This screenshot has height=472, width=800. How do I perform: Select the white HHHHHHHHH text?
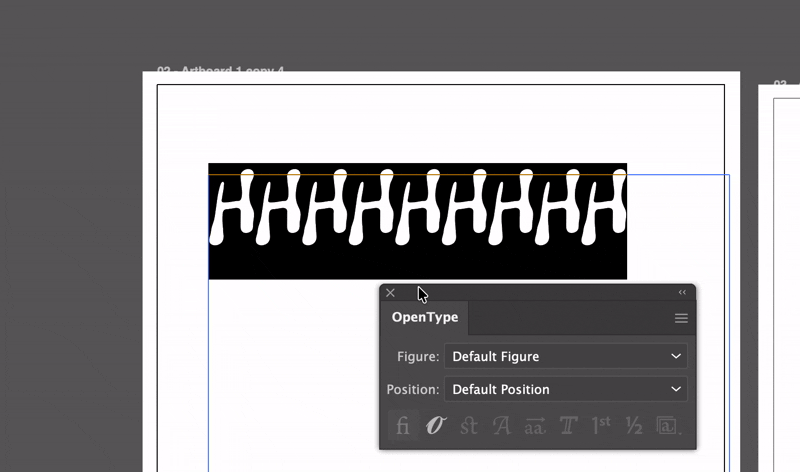418,207
